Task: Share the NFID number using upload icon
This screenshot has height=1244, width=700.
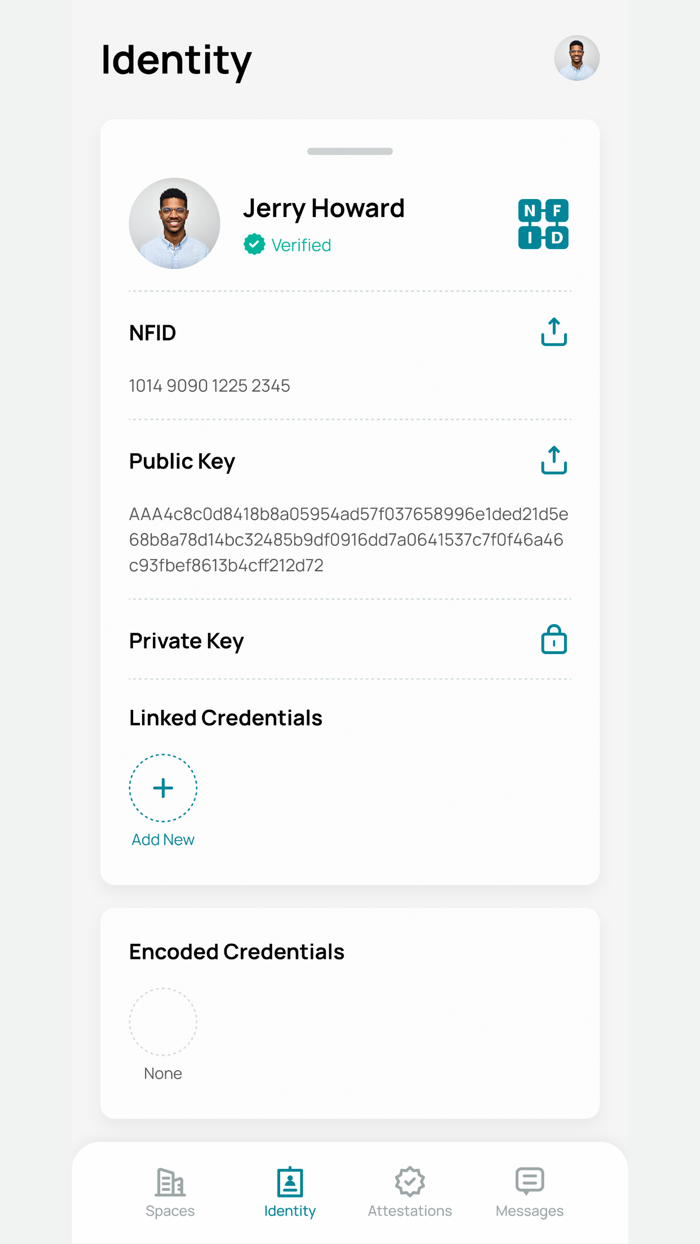Action: click(553, 331)
